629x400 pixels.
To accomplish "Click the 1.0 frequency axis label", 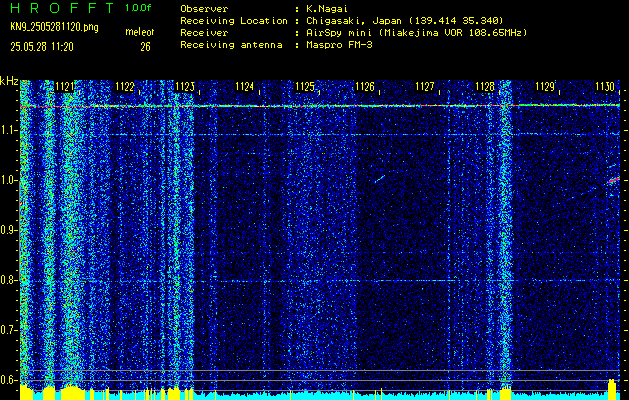I will pyautogui.click(x=8, y=181).
